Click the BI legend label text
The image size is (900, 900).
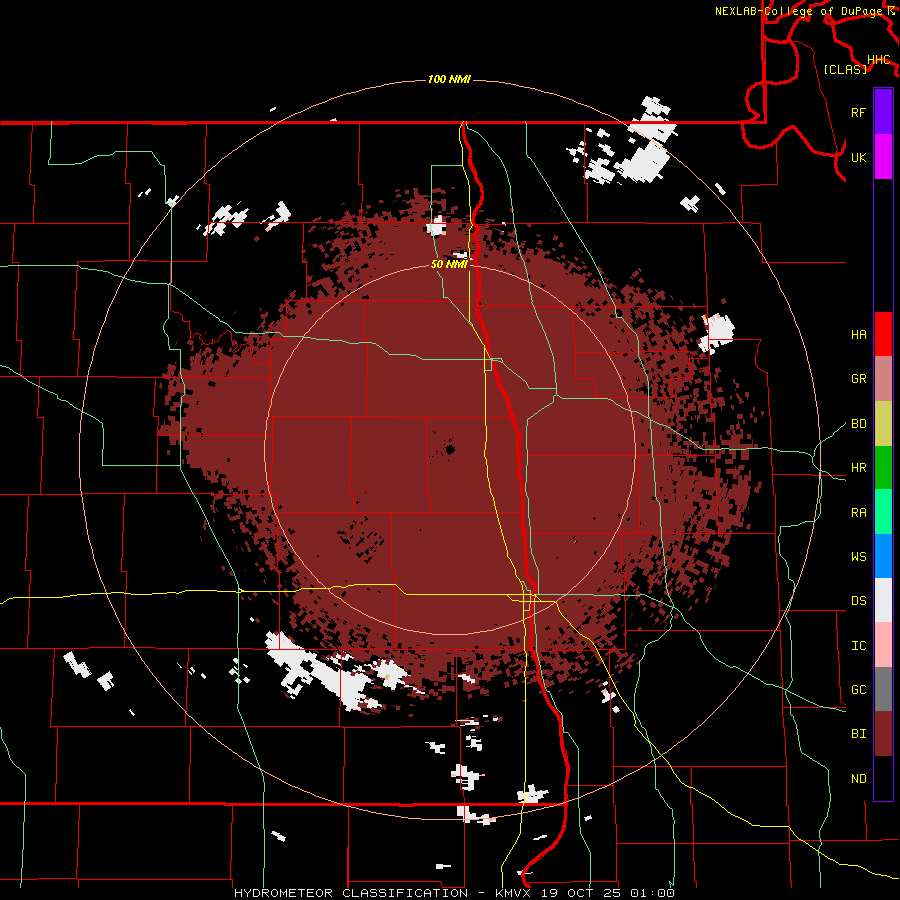(858, 734)
